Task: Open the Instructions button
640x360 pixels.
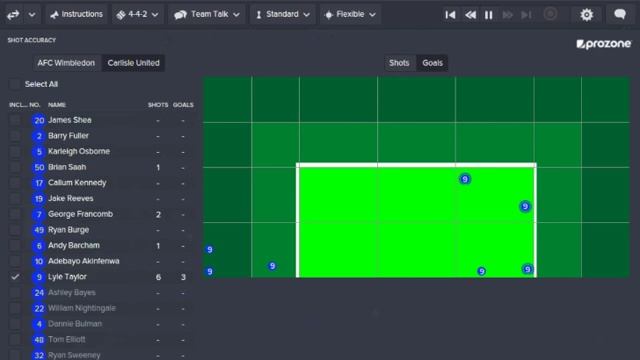Action: click(x=76, y=14)
